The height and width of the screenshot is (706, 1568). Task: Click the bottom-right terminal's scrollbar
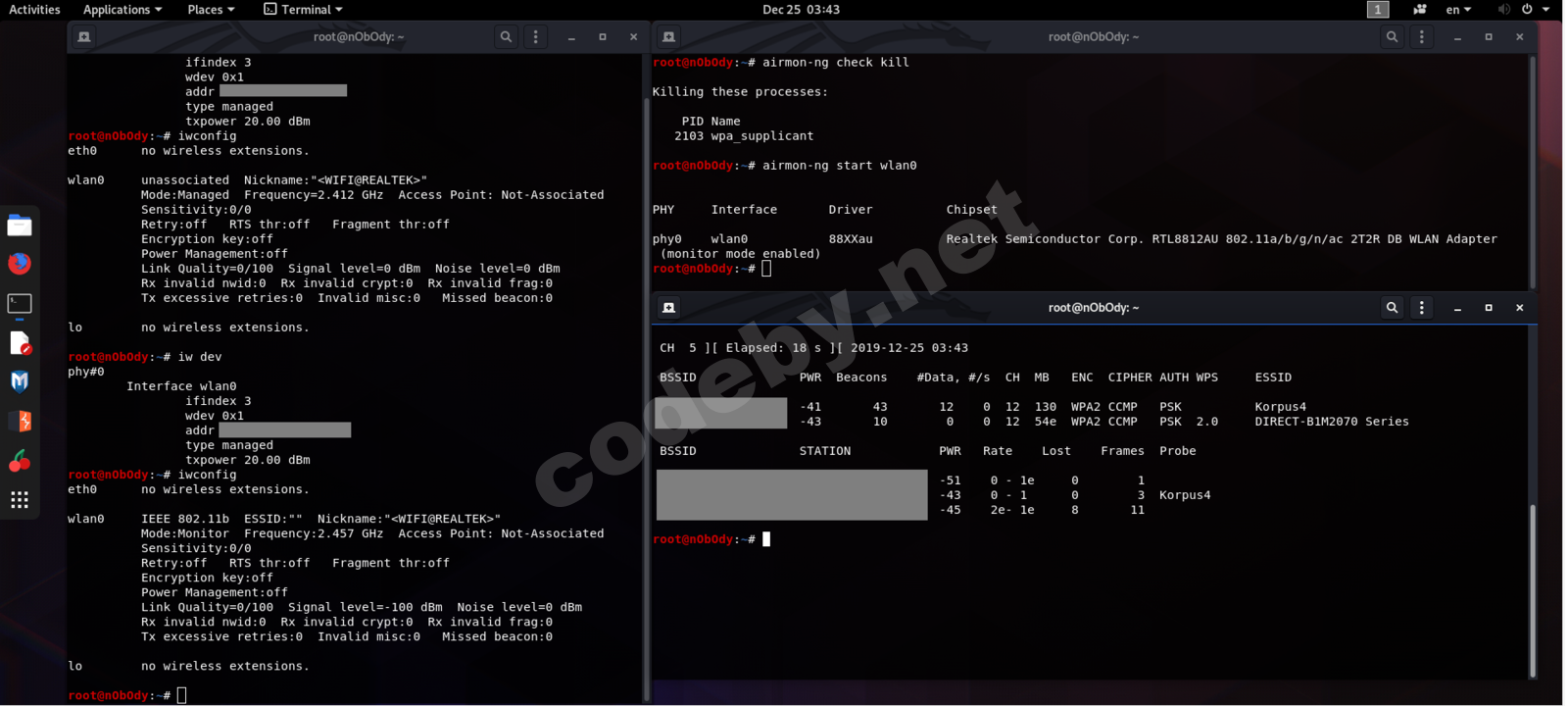point(1533,590)
